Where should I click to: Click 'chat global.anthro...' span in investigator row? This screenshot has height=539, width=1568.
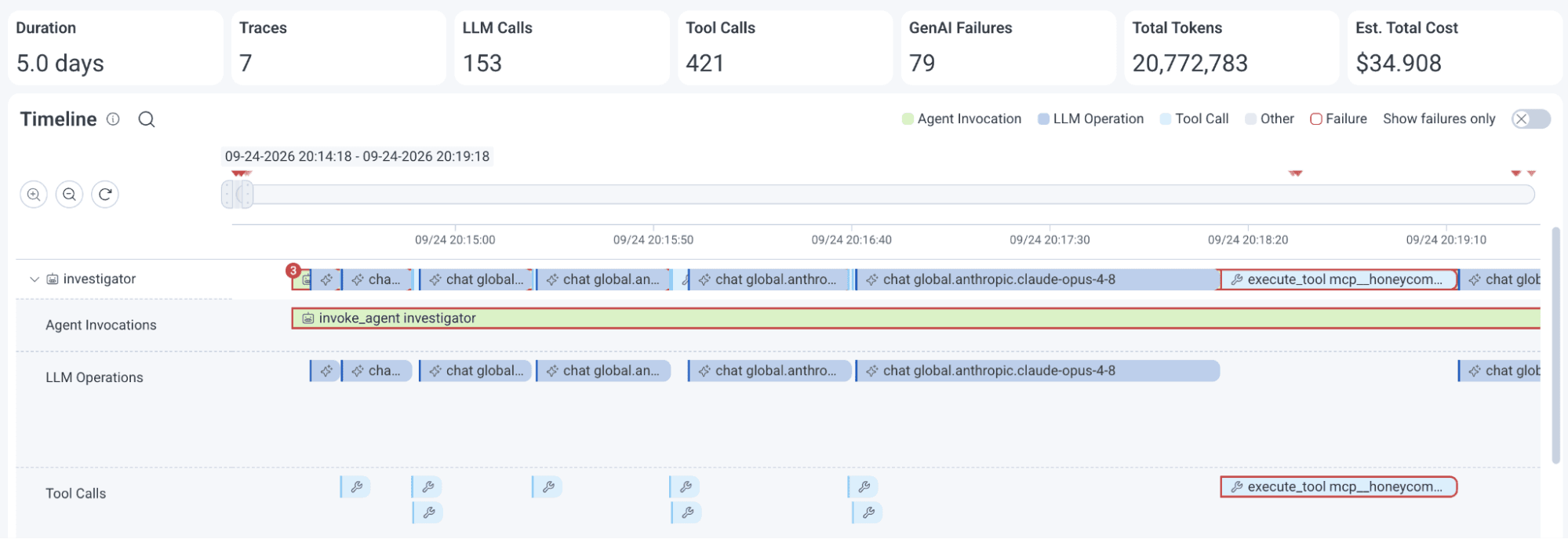(769, 279)
